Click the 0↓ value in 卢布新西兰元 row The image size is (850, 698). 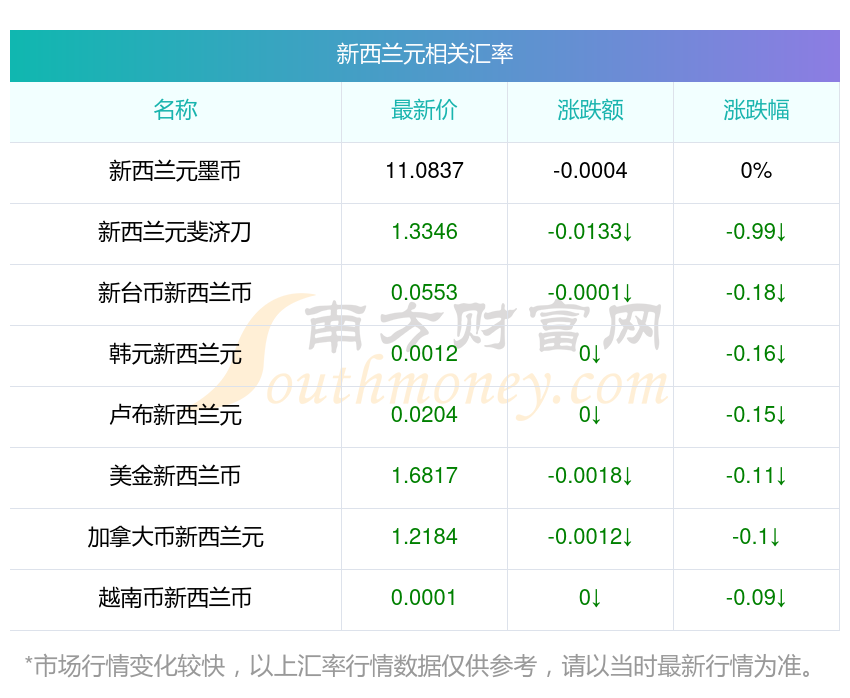(590, 415)
